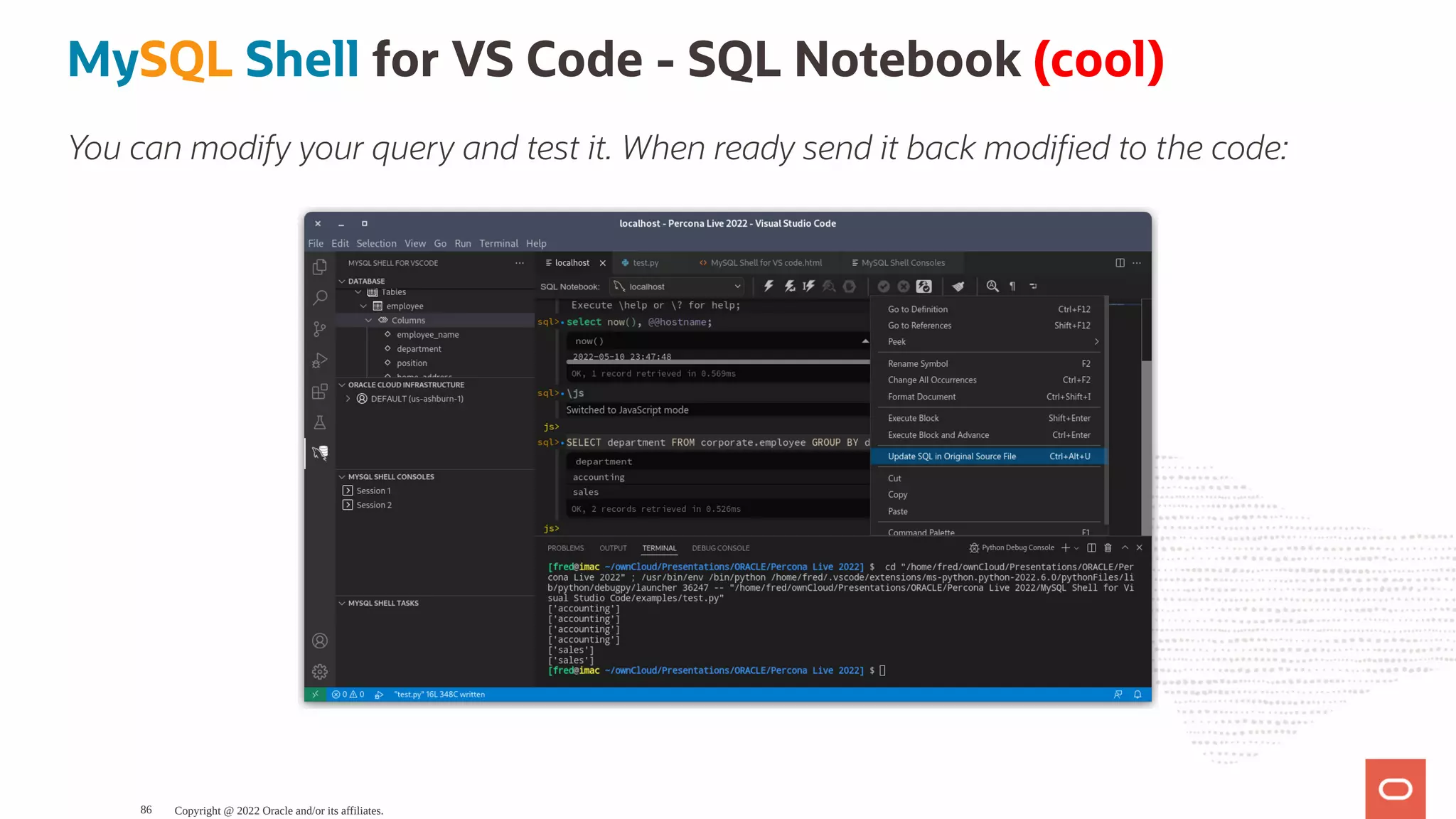The height and width of the screenshot is (819, 1456).
Task: Toggle the word wrap icon in toolbar
Action: [1033, 287]
